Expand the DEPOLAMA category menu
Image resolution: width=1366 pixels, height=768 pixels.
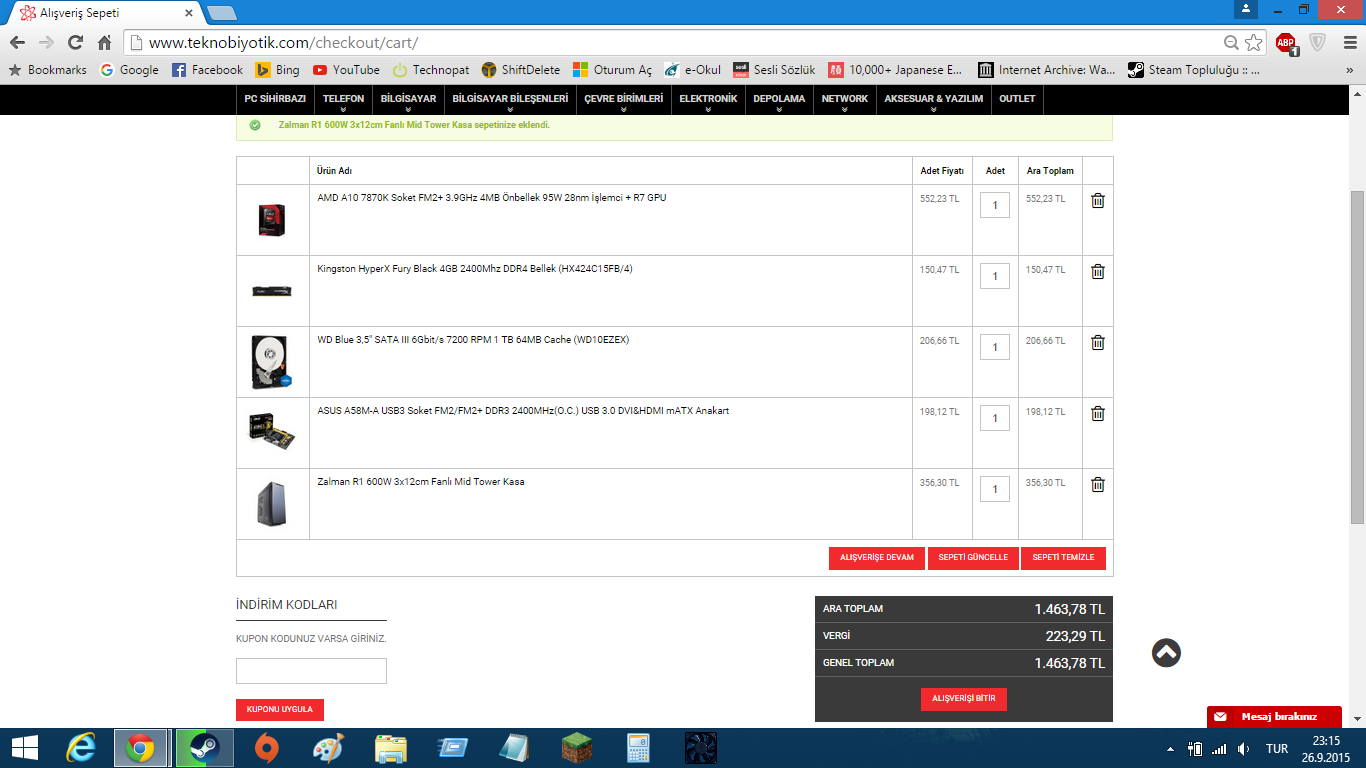[x=779, y=99]
